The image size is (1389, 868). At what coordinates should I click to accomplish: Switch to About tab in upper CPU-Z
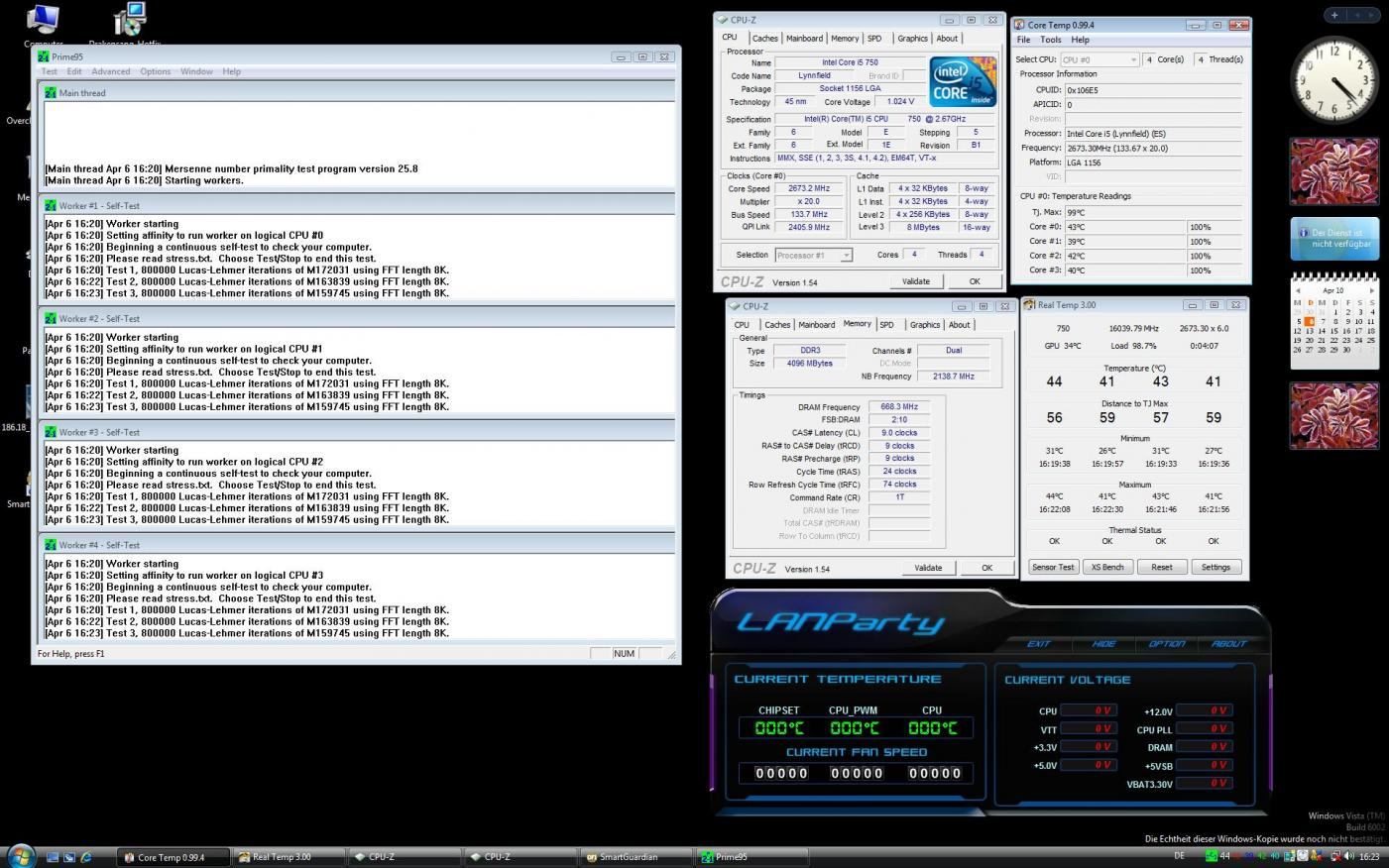(947, 39)
